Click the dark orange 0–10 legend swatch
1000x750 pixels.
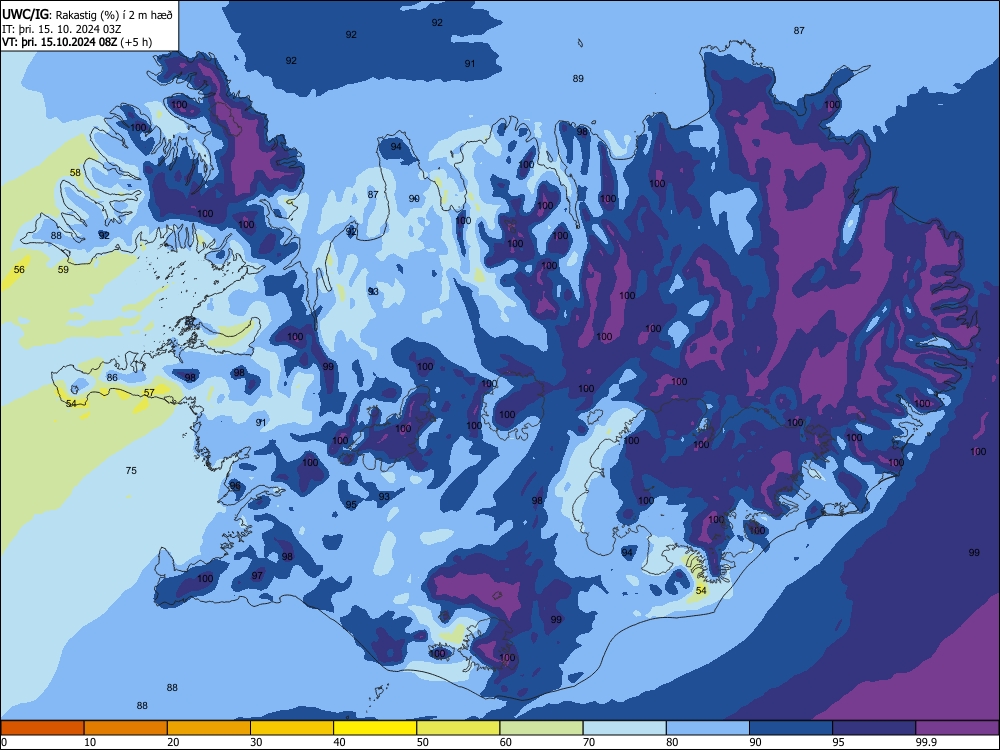point(42,728)
